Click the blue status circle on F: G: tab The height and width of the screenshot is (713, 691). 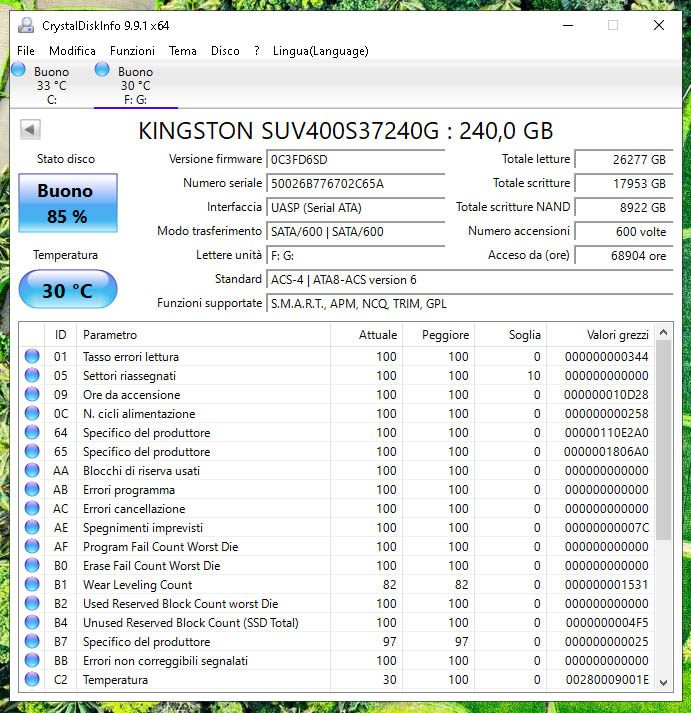(x=102, y=70)
